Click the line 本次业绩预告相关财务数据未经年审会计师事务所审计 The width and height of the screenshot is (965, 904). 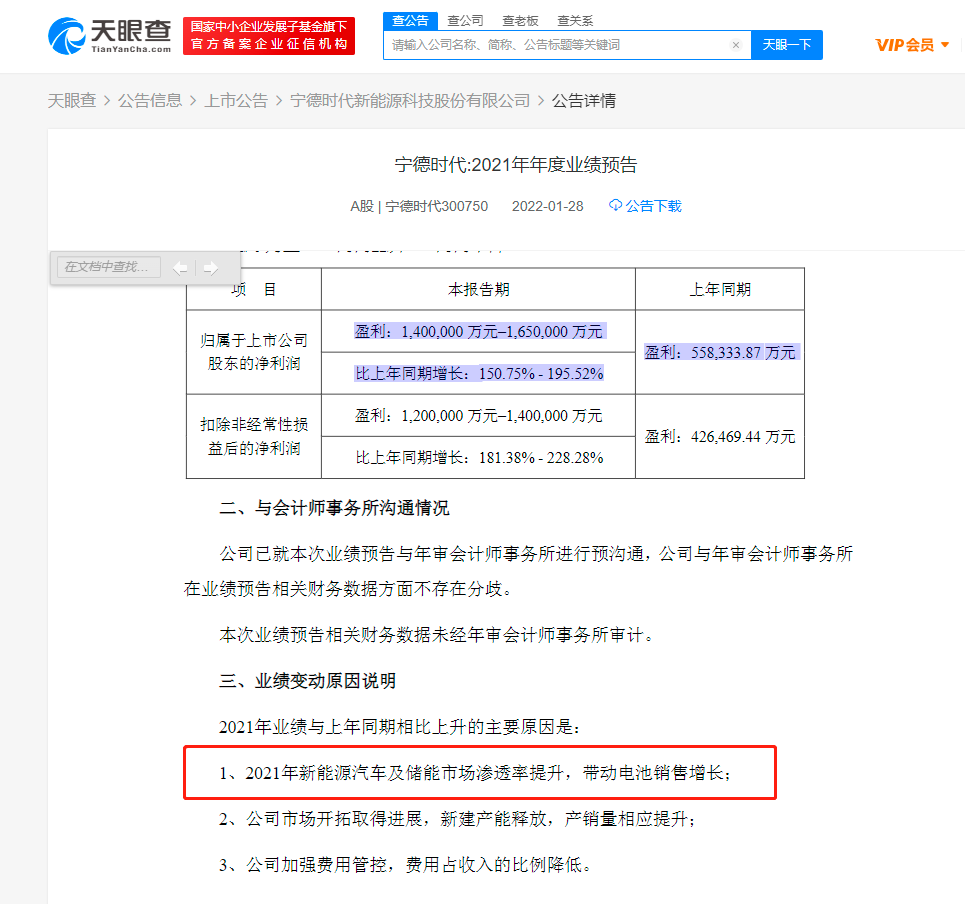point(436,635)
